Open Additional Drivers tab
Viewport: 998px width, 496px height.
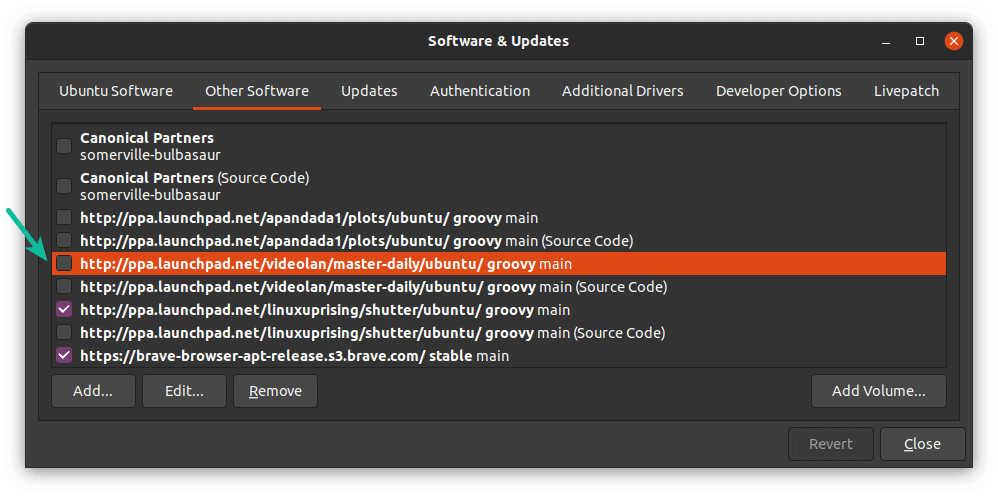coord(622,91)
